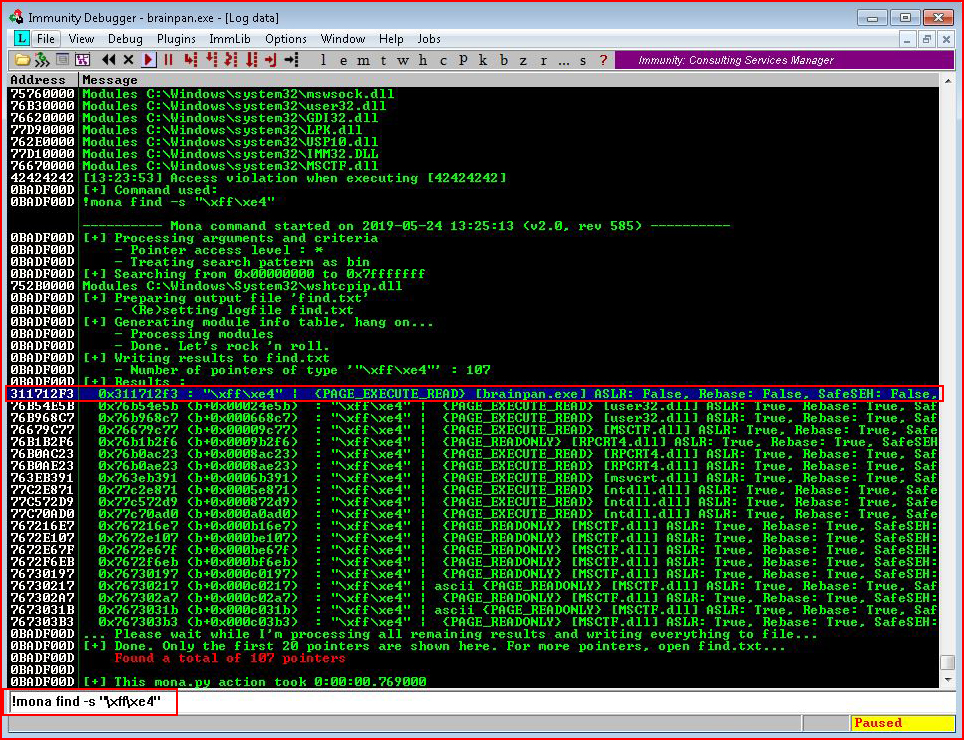This screenshot has width=964, height=740.
Task: Show Call stack with 'k' button
Action: click(483, 60)
